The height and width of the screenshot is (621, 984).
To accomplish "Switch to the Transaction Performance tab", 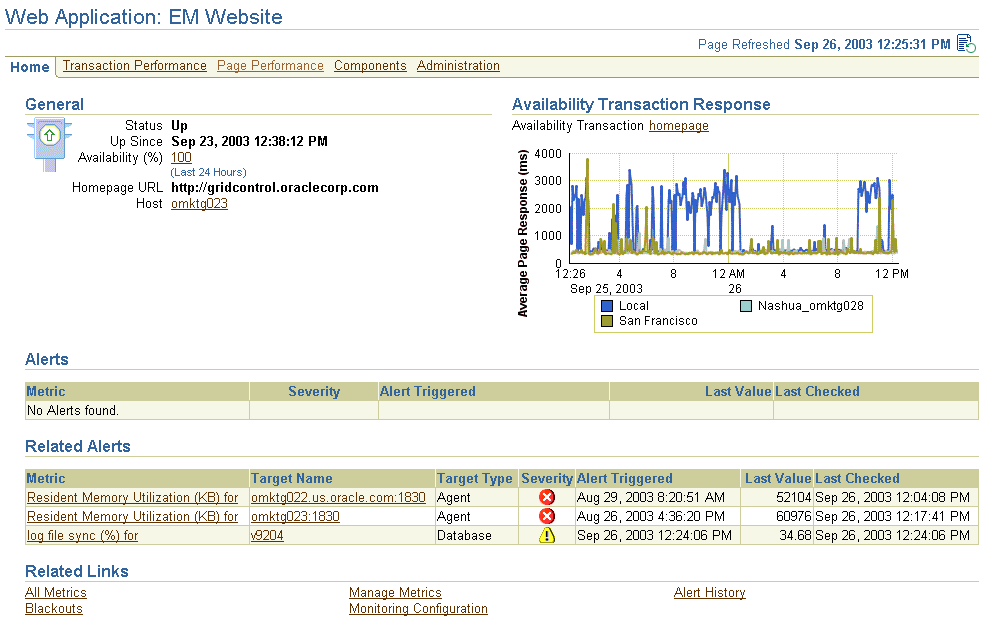I will click(x=134, y=66).
